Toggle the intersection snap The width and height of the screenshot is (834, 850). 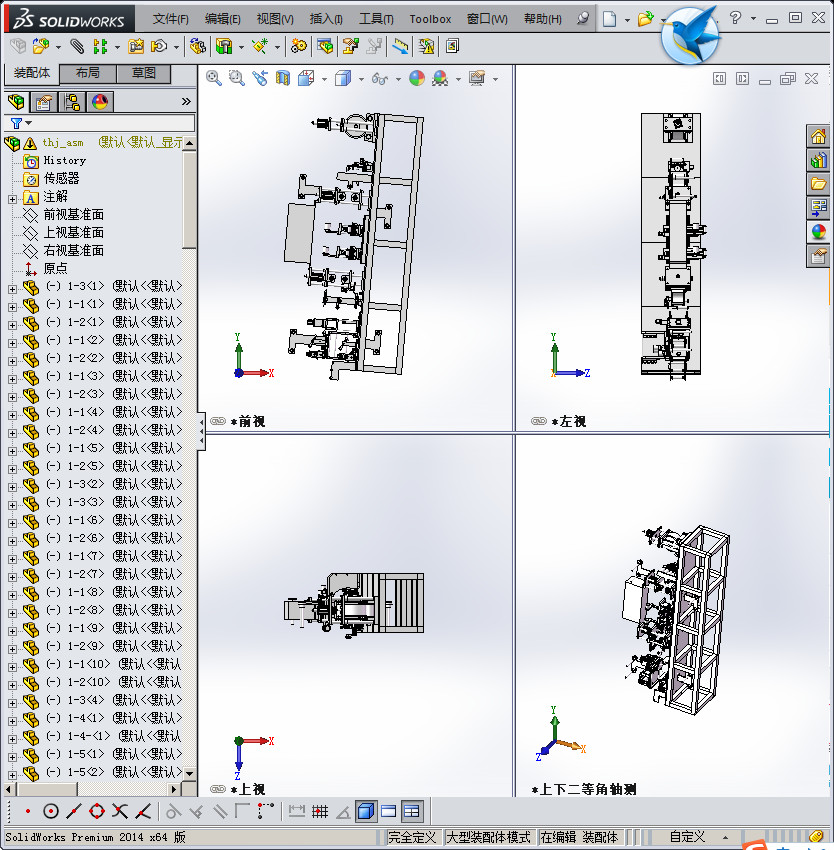point(120,812)
